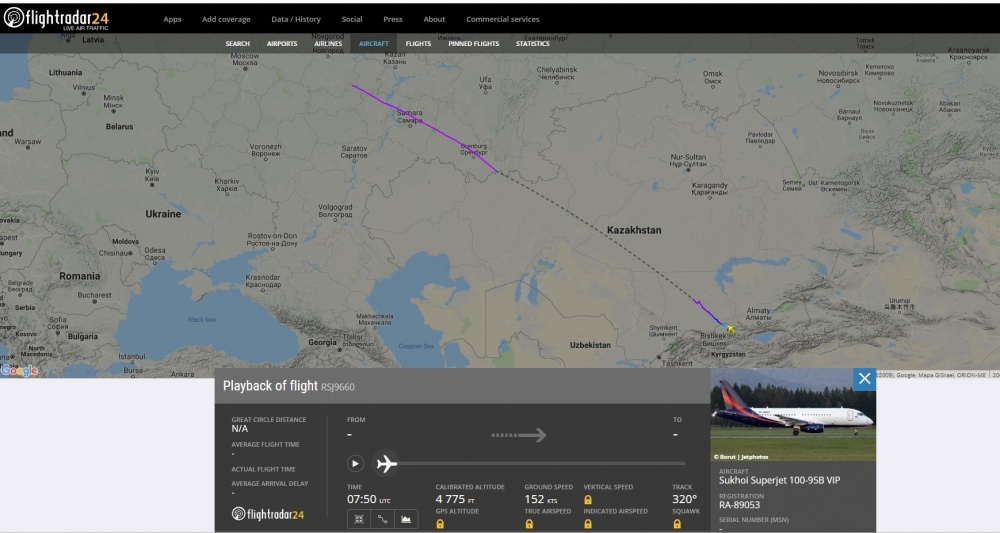Click the Playback of flight title
Image resolution: width=1000 pixels, height=533 pixels.
(x=270, y=386)
